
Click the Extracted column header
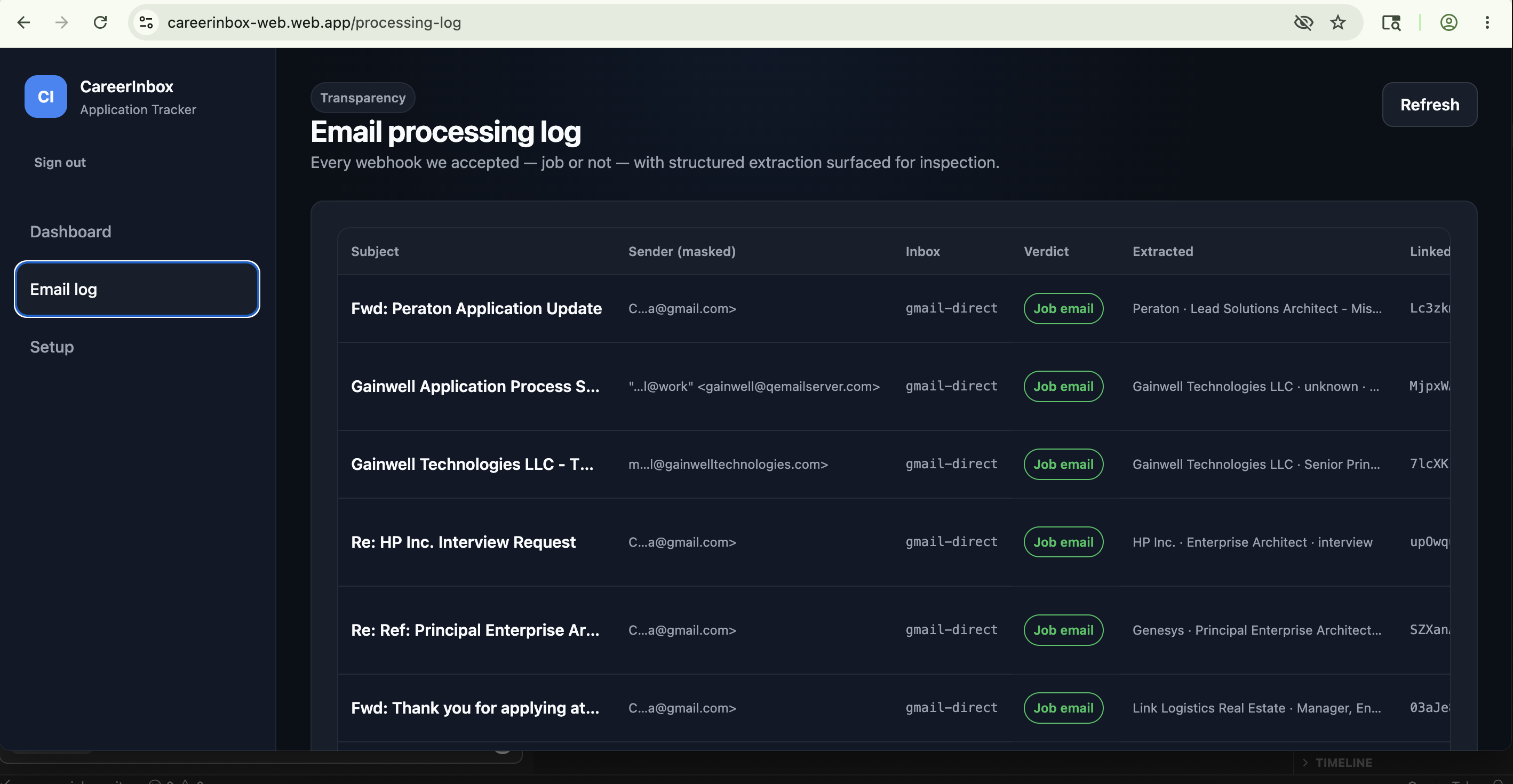(1162, 251)
